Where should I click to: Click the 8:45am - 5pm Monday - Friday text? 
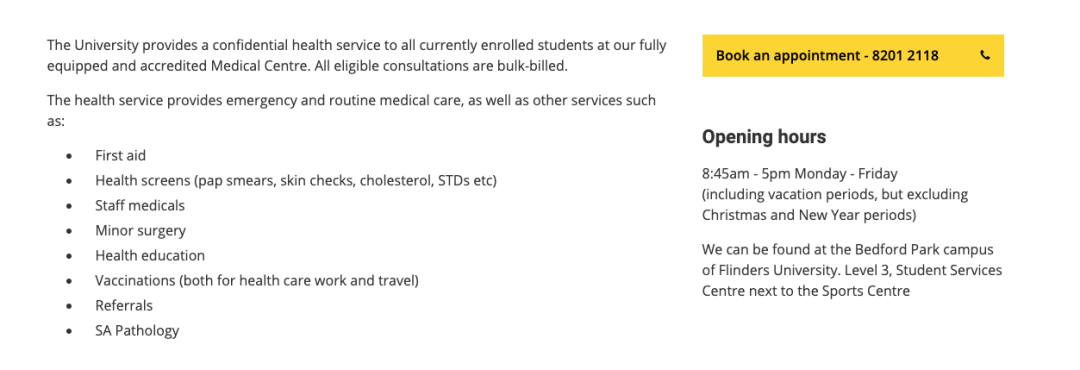pyautogui.click(x=800, y=174)
